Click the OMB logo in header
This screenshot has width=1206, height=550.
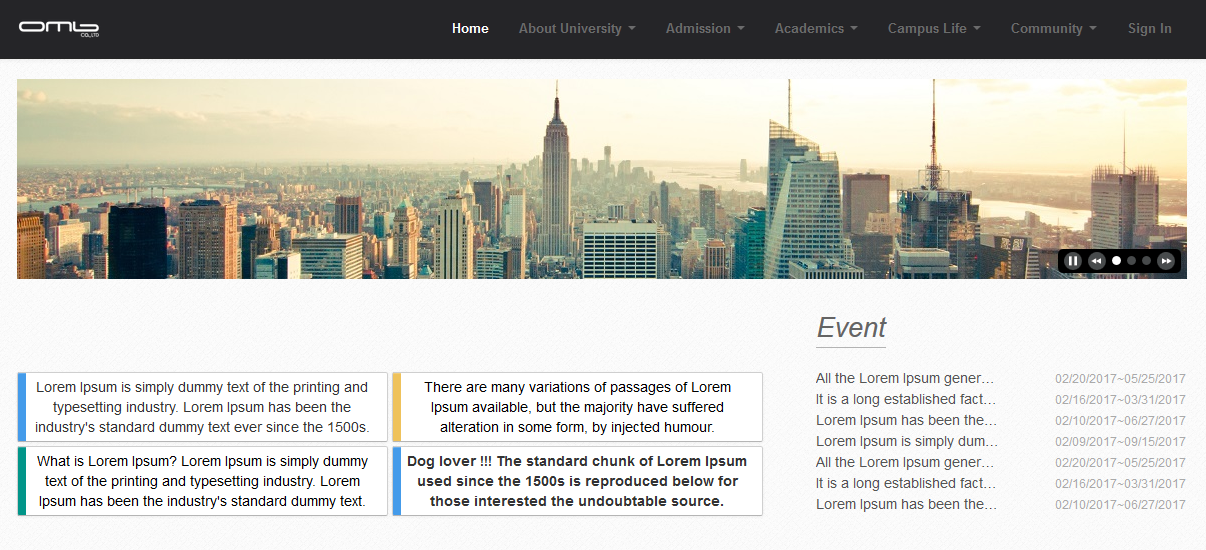tap(58, 28)
